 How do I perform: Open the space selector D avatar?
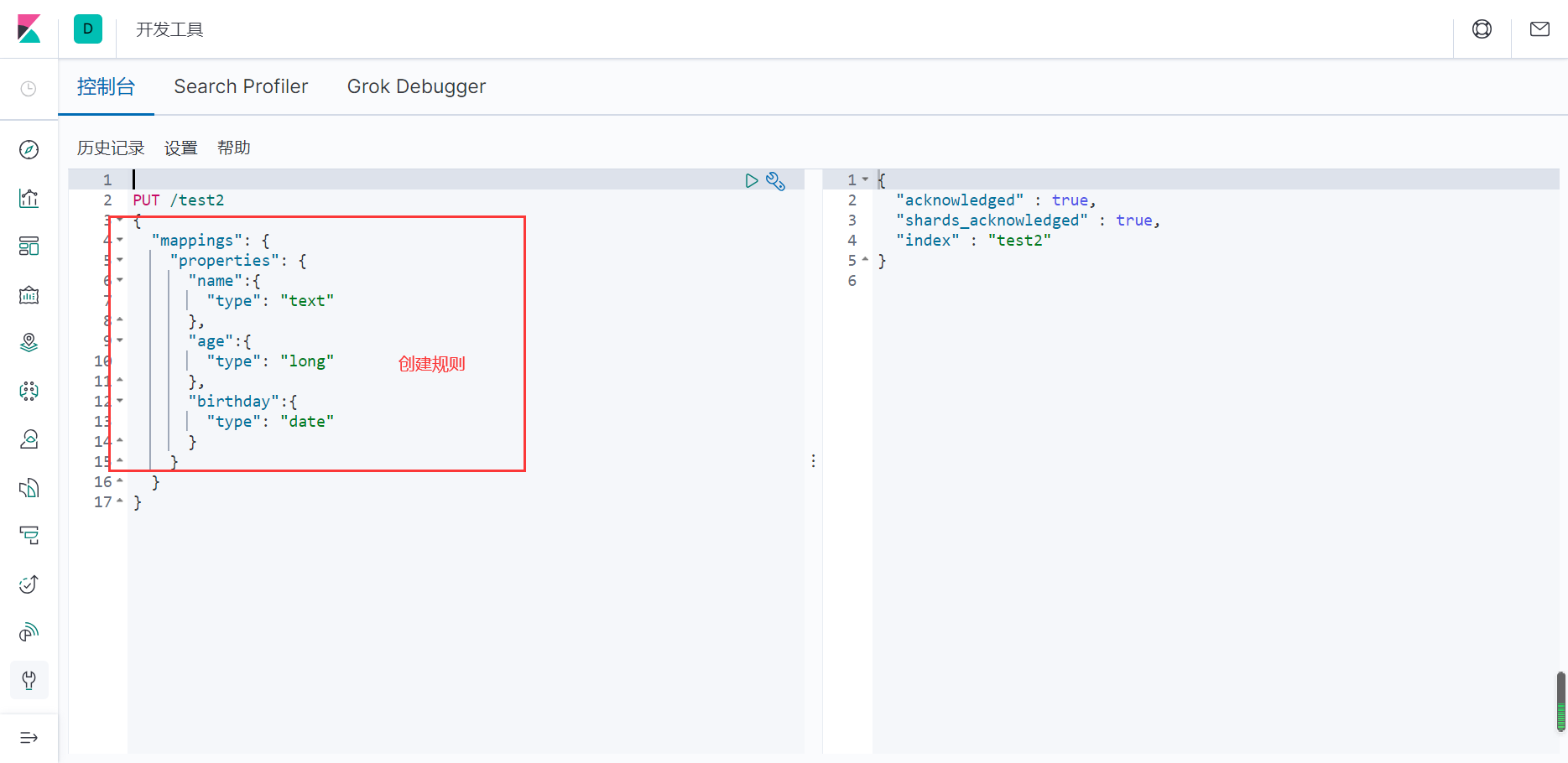point(88,29)
